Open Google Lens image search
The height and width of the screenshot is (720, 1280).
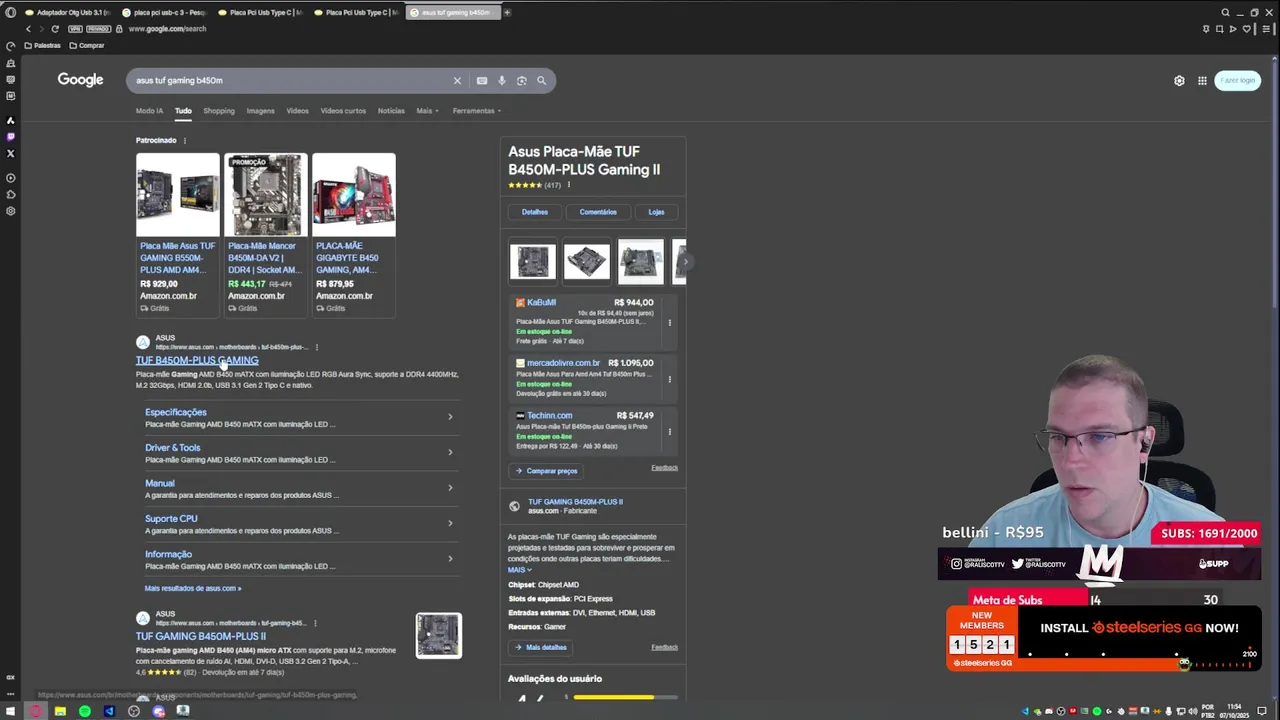[521, 80]
